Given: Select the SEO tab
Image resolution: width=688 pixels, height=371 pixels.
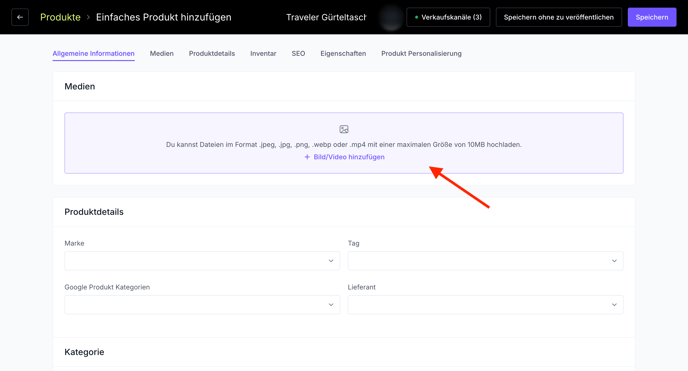Looking at the screenshot, I should pos(298,54).
